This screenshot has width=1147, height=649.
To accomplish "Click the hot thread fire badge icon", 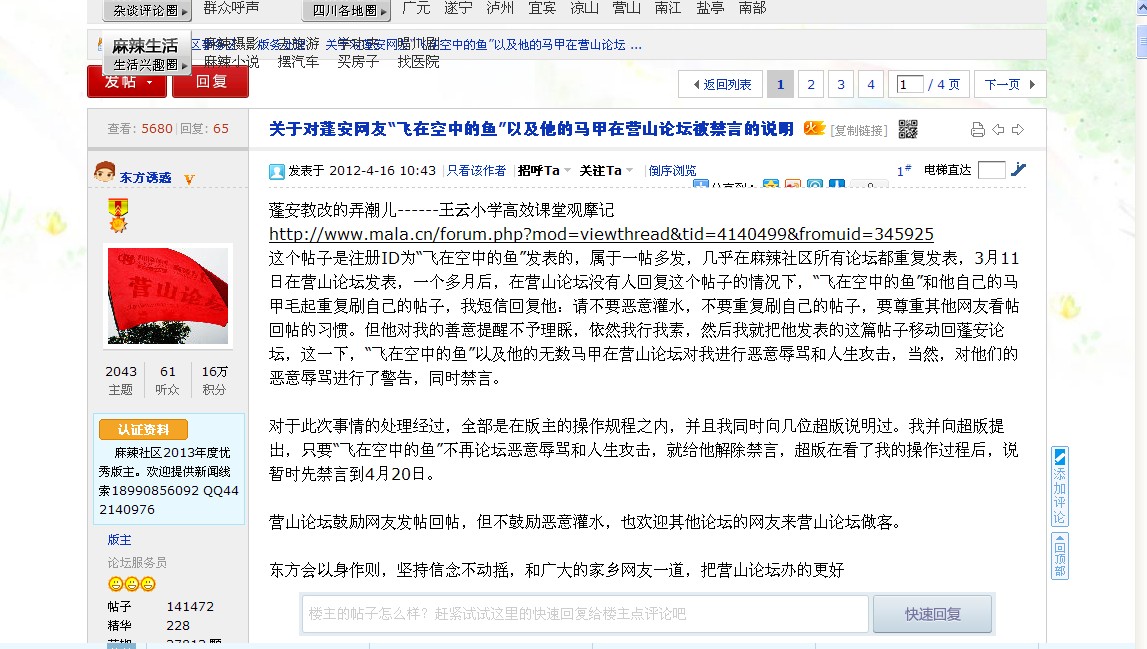I will 815,128.
